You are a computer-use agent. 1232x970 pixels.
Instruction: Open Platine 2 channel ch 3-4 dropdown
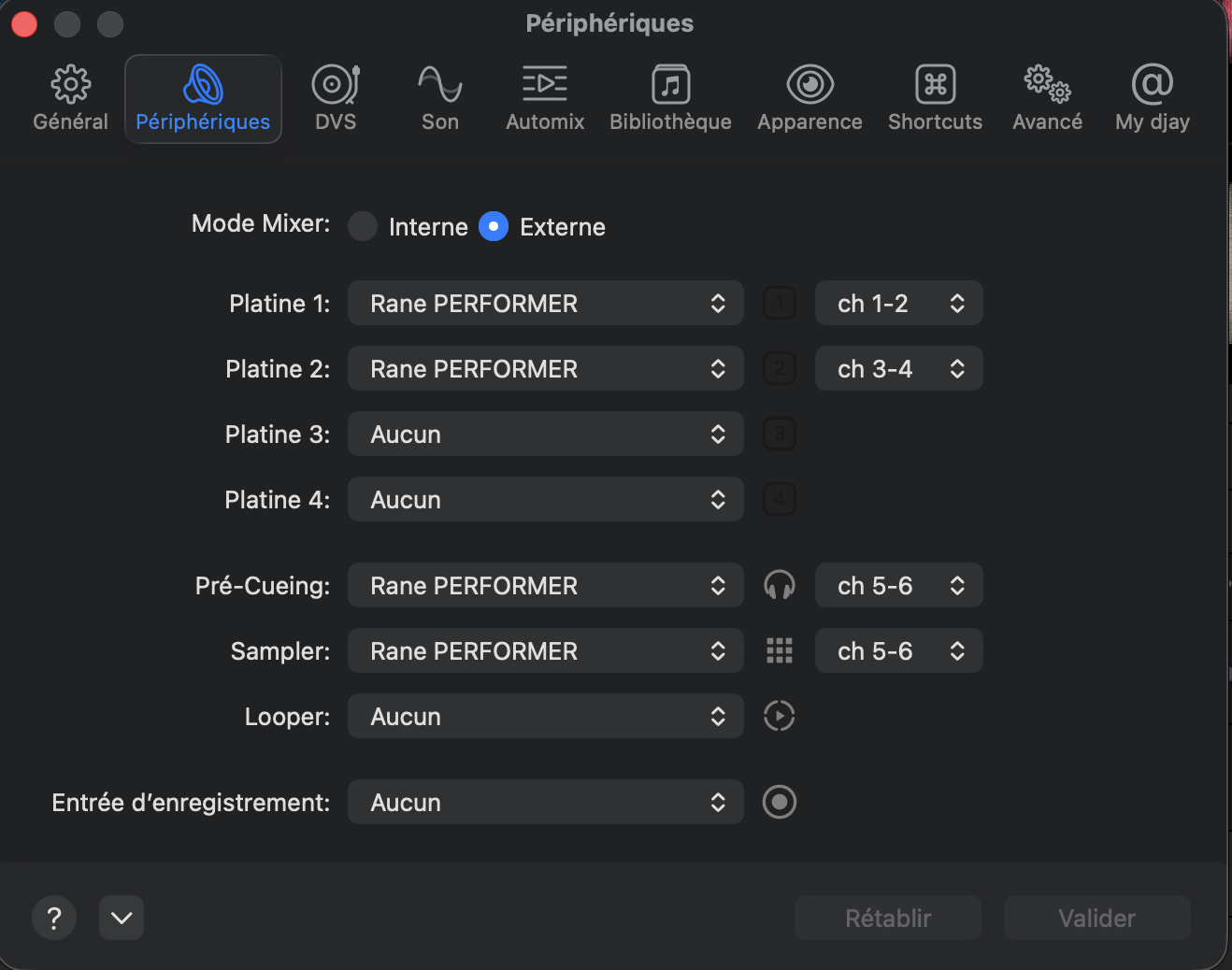(x=898, y=369)
